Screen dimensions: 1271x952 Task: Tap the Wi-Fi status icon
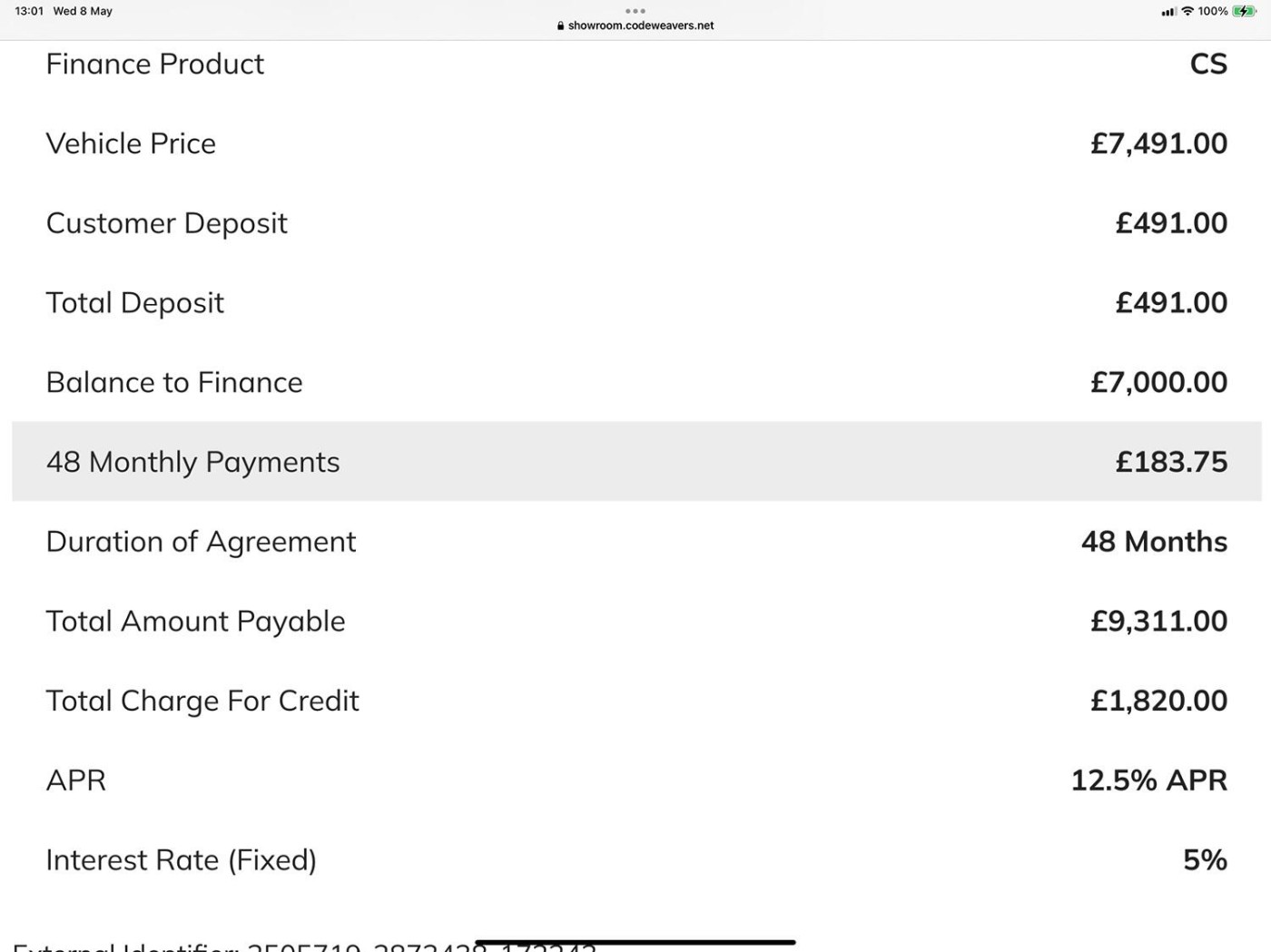click(x=1187, y=11)
